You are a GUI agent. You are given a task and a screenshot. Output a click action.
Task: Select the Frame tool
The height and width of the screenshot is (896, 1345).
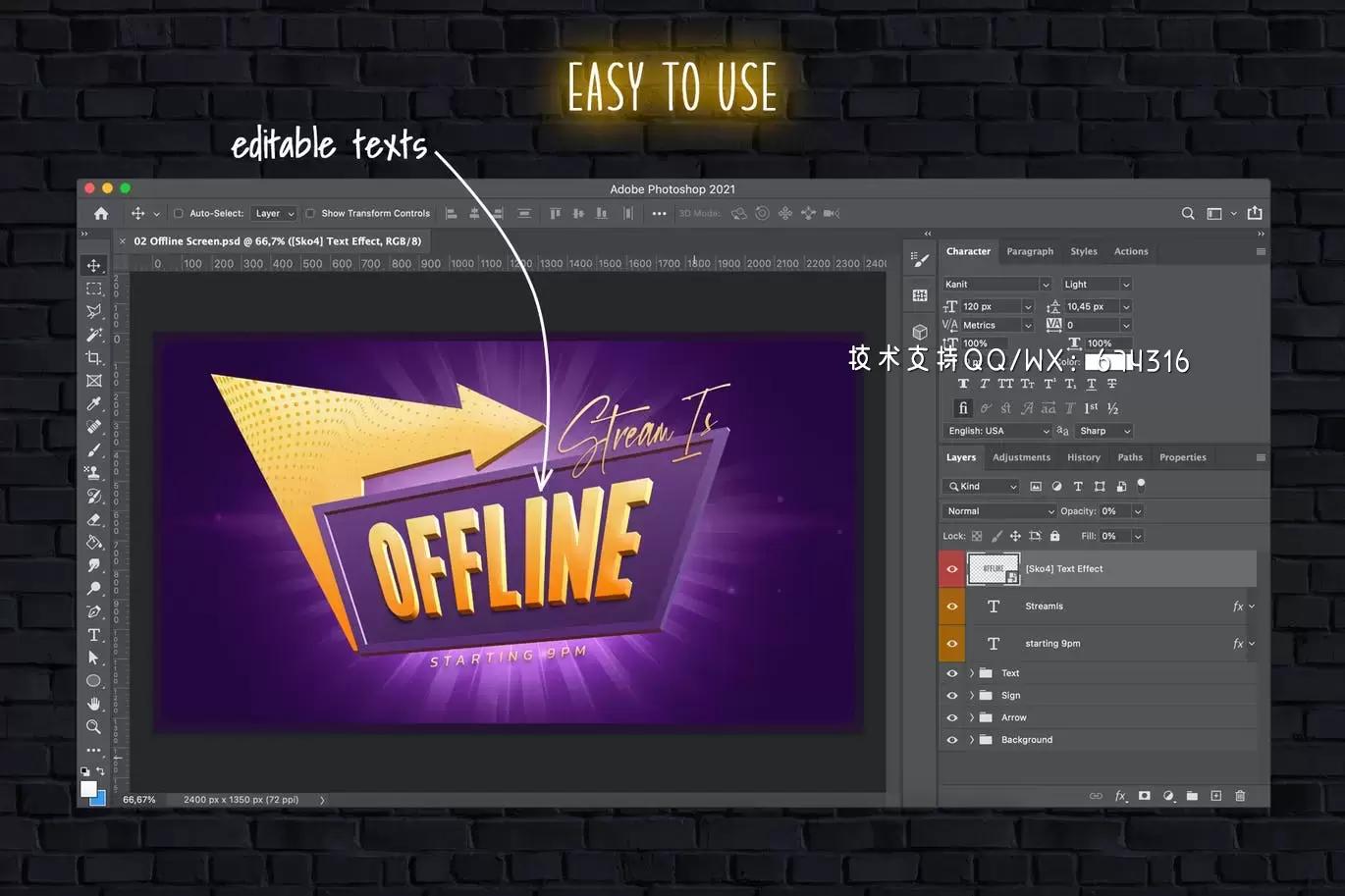(x=94, y=381)
